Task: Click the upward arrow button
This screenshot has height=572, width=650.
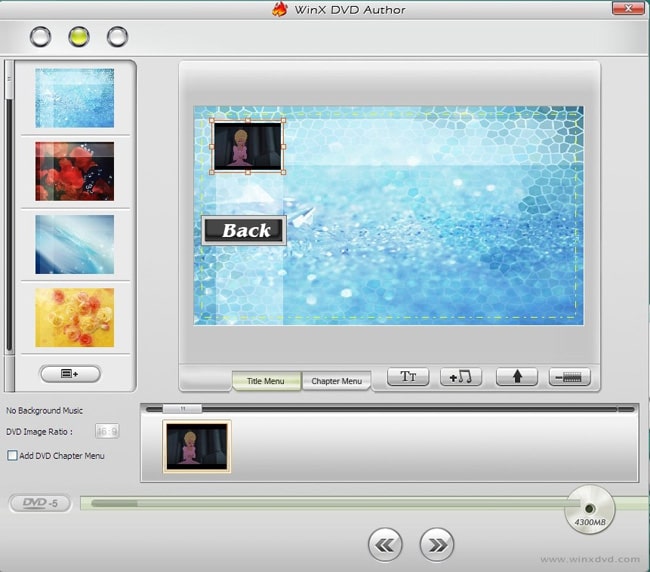Action: (x=517, y=377)
